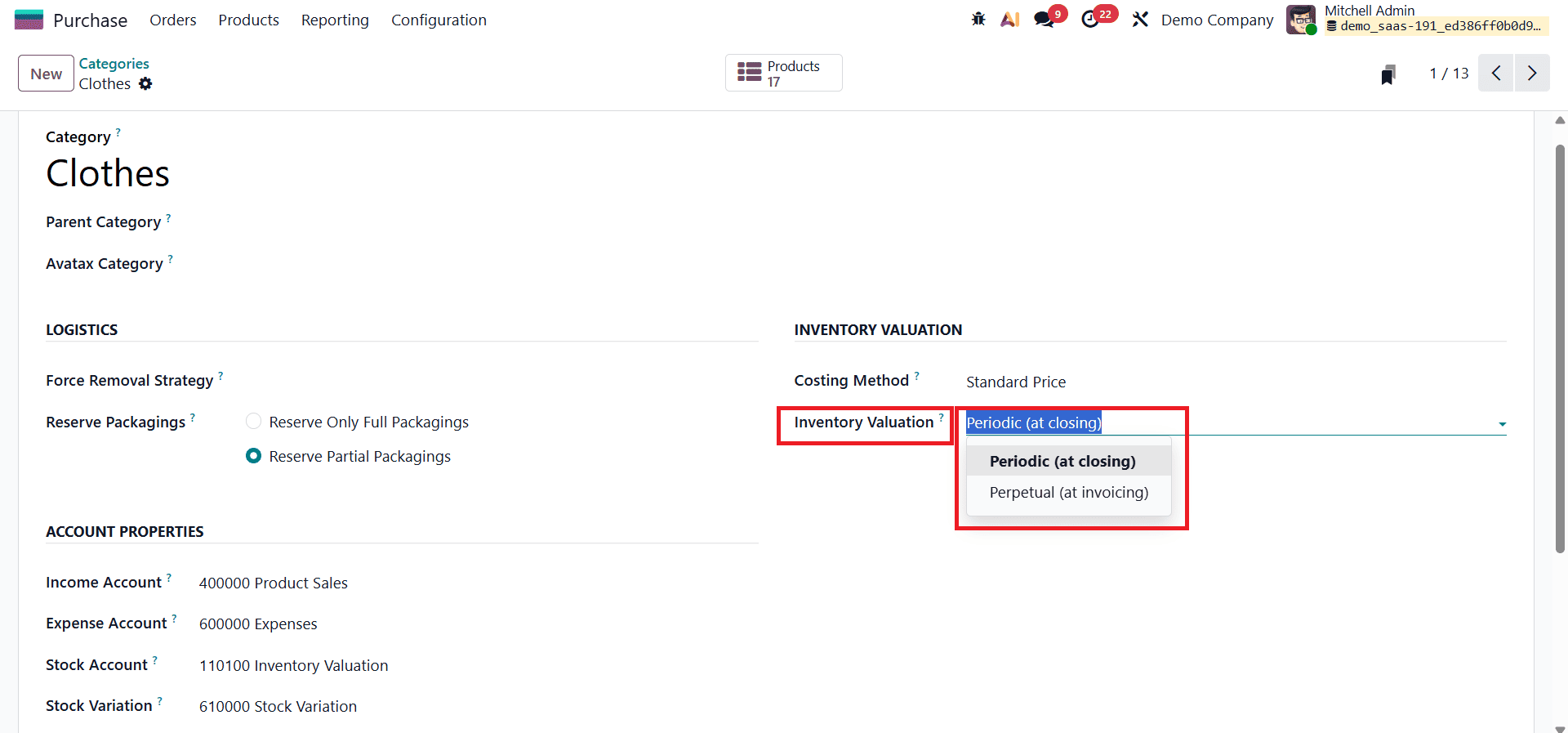Open the AI assistant icon
Screen dimensions: 1568x733
1010,20
